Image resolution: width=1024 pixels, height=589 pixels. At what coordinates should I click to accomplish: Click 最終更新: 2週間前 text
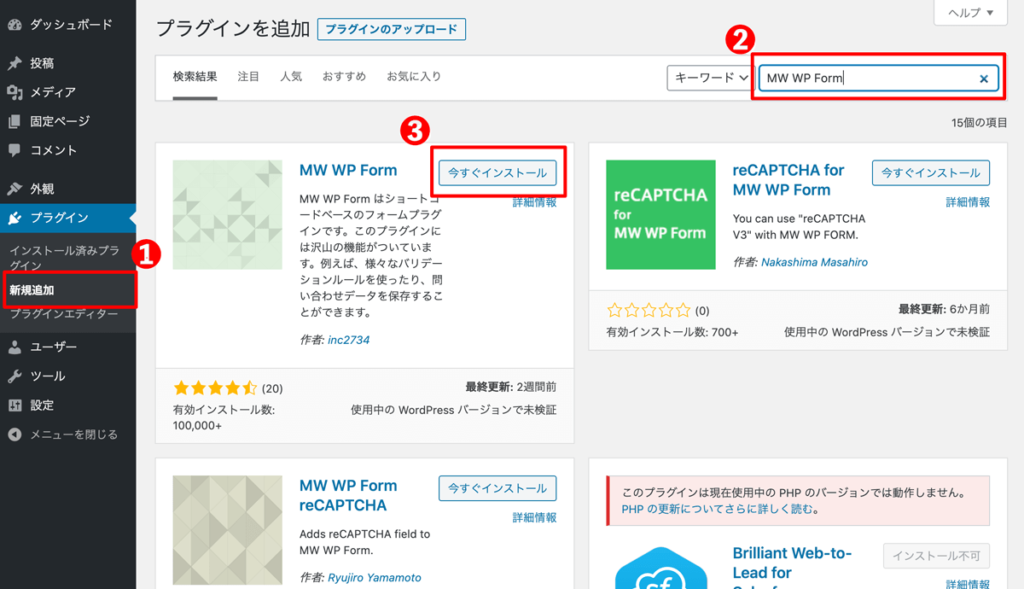pyautogui.click(x=511, y=387)
